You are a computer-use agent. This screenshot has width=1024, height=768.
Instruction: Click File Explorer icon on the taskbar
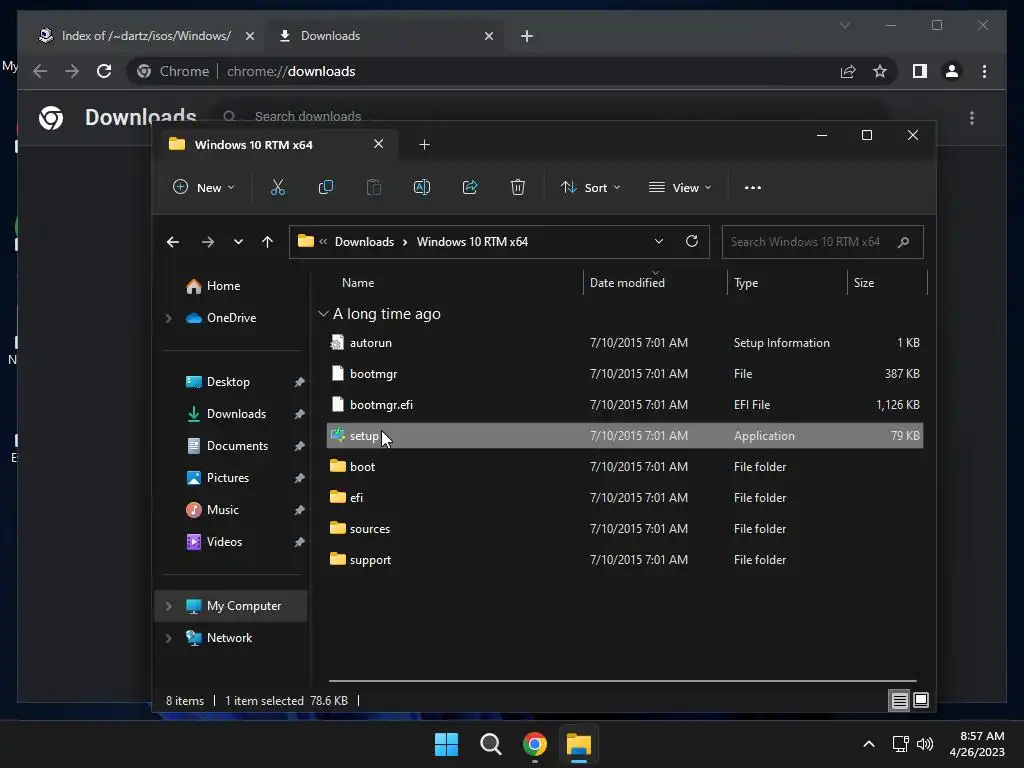(579, 744)
